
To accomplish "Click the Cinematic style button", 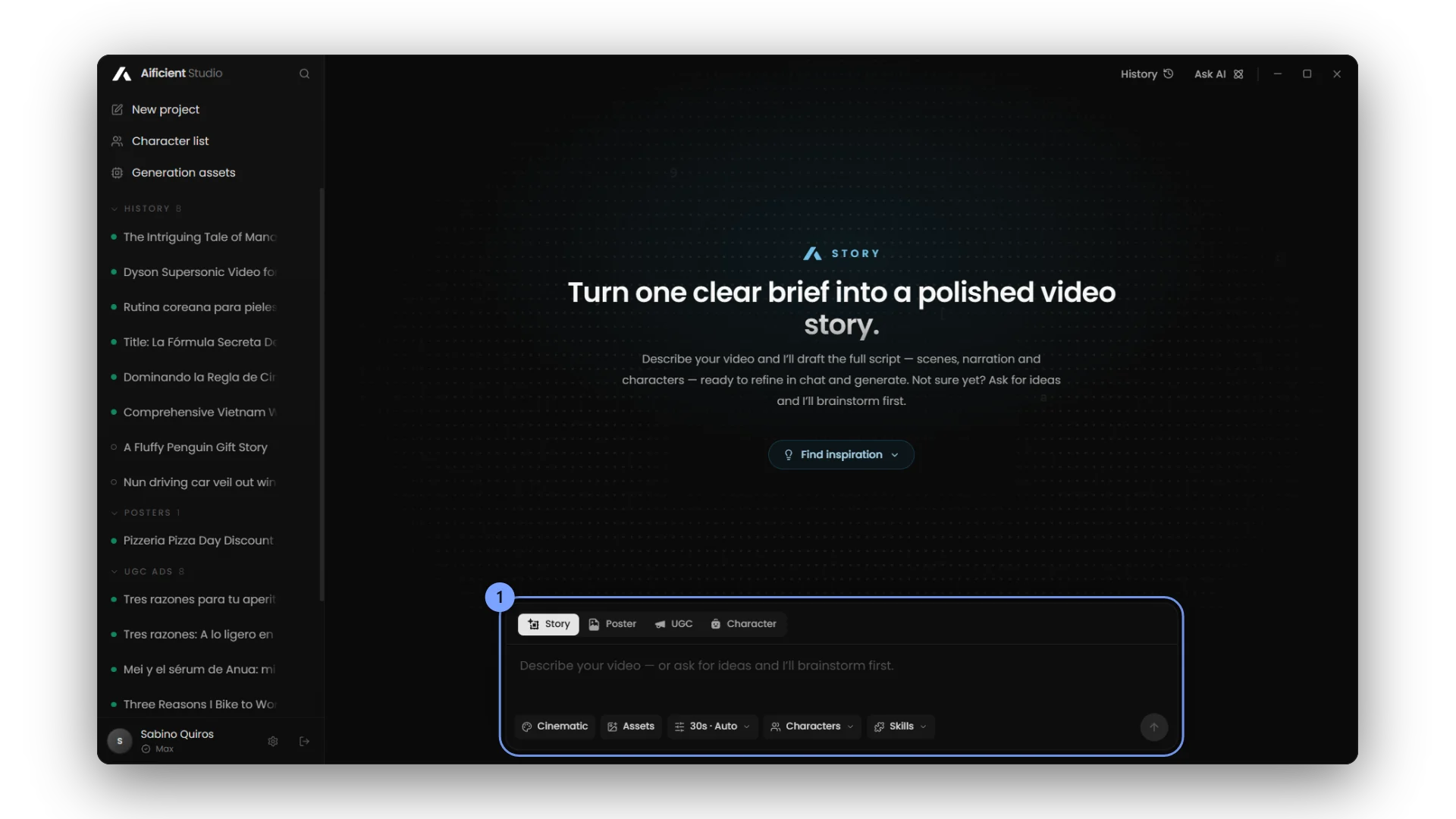I will pyautogui.click(x=555, y=726).
